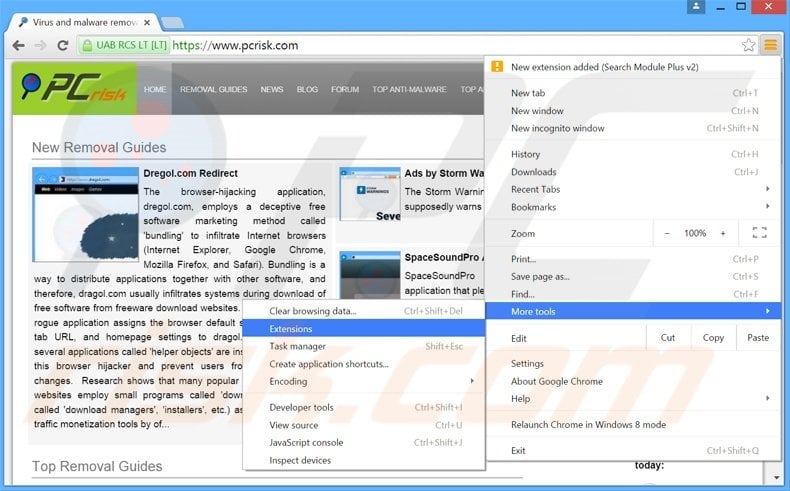Open Developer tools menu entry
The height and width of the screenshot is (491, 790).
click(x=364, y=407)
